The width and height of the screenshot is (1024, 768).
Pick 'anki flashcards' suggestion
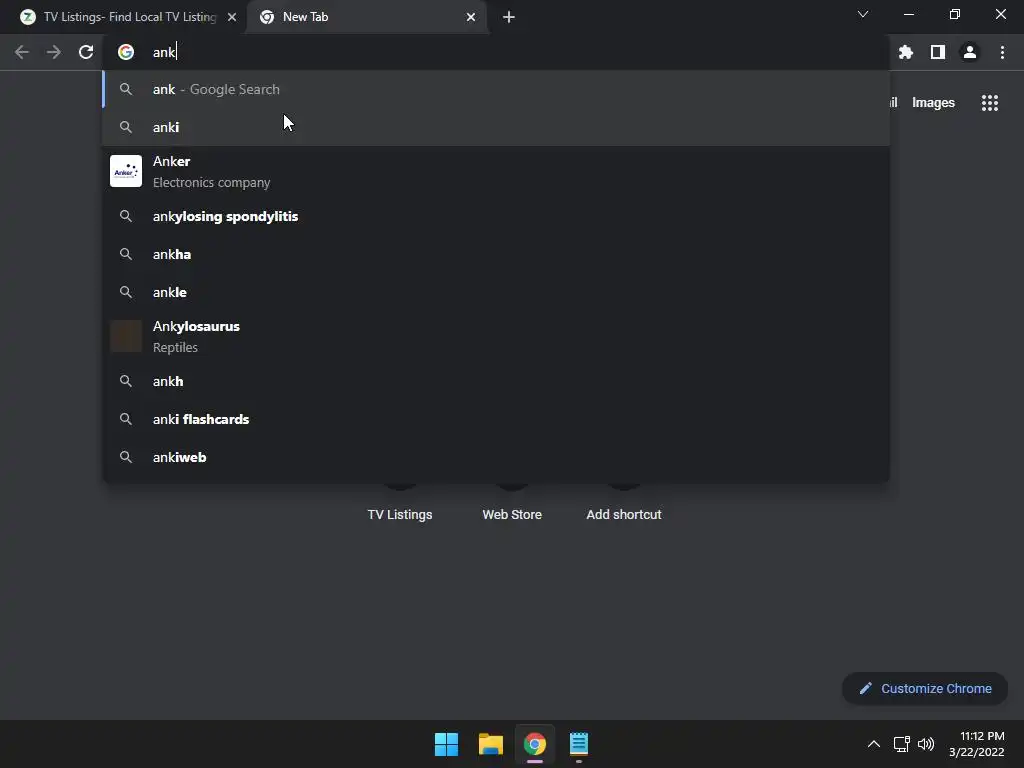(496, 419)
